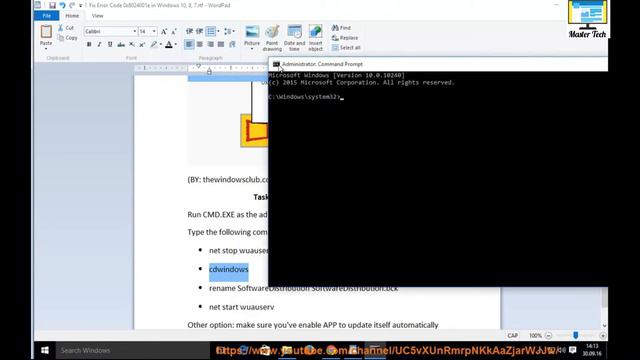This screenshot has width=640, height=360.
Task: Open the Action Center notifications icon
Action: (x=573, y=350)
